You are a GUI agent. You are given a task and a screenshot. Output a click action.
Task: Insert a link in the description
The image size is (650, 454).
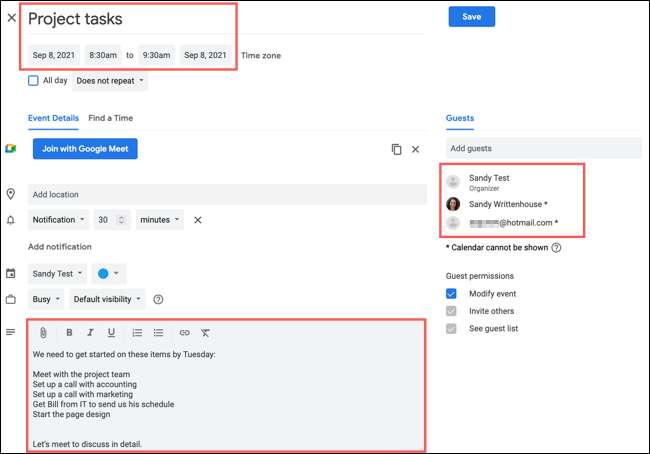(184, 333)
